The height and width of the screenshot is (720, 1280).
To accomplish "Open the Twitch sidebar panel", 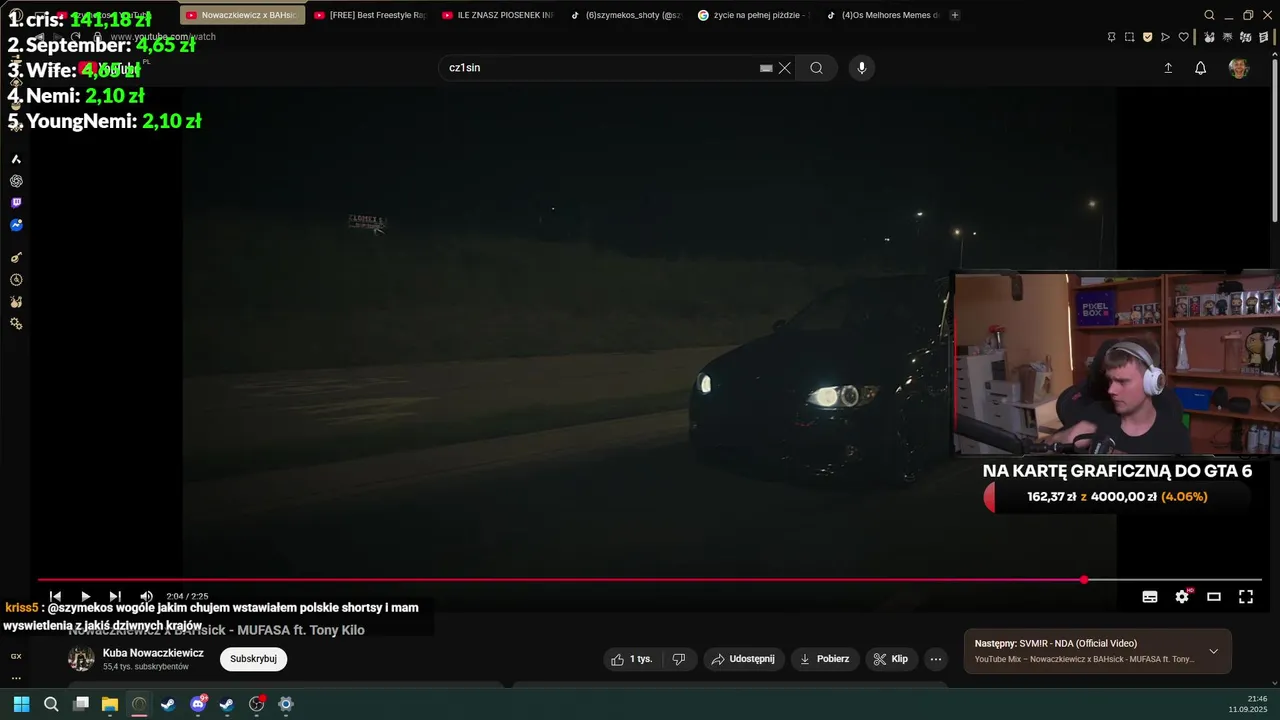I will (16, 203).
